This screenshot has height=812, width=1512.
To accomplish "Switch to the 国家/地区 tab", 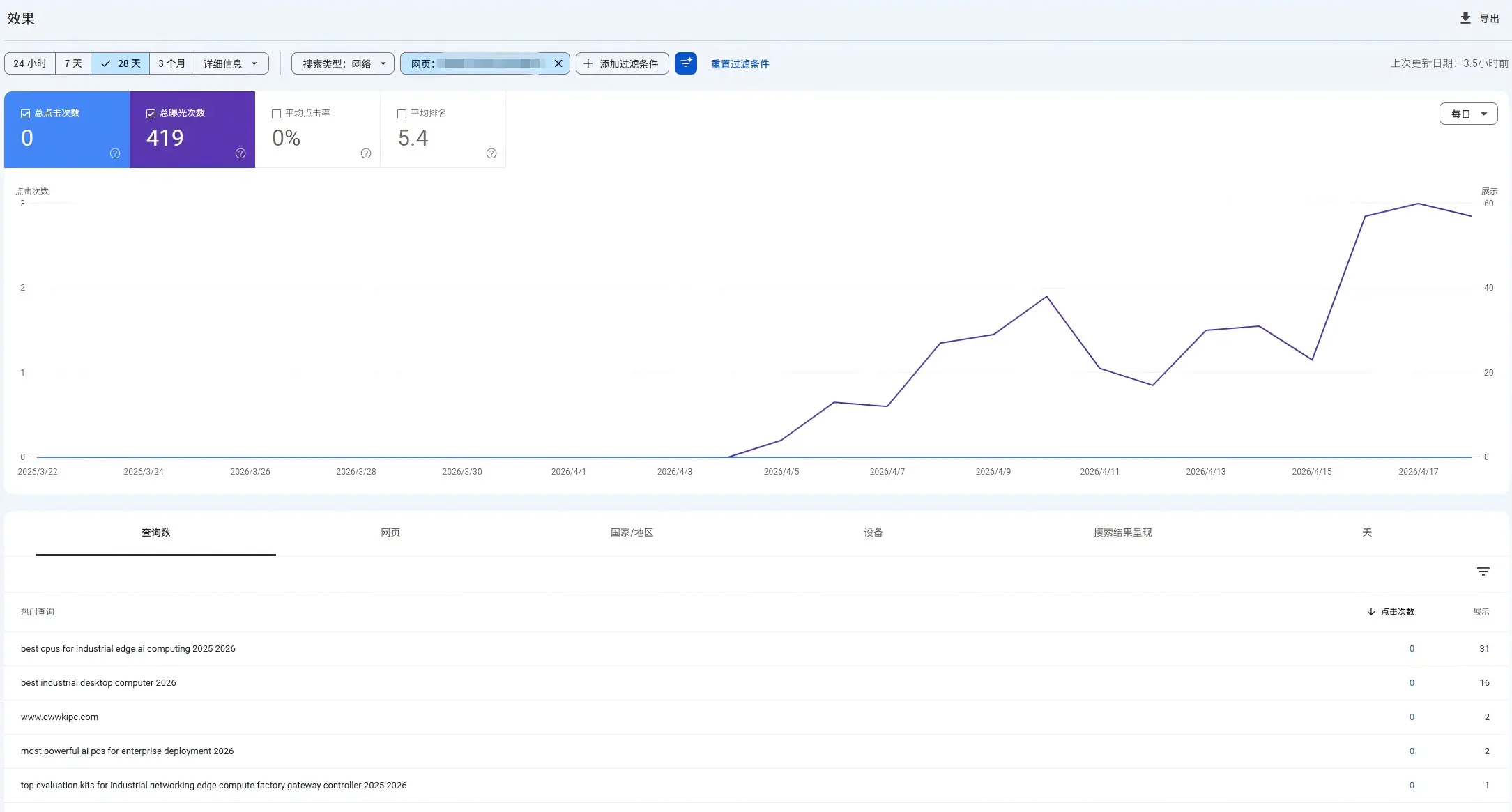I will pos(632,533).
